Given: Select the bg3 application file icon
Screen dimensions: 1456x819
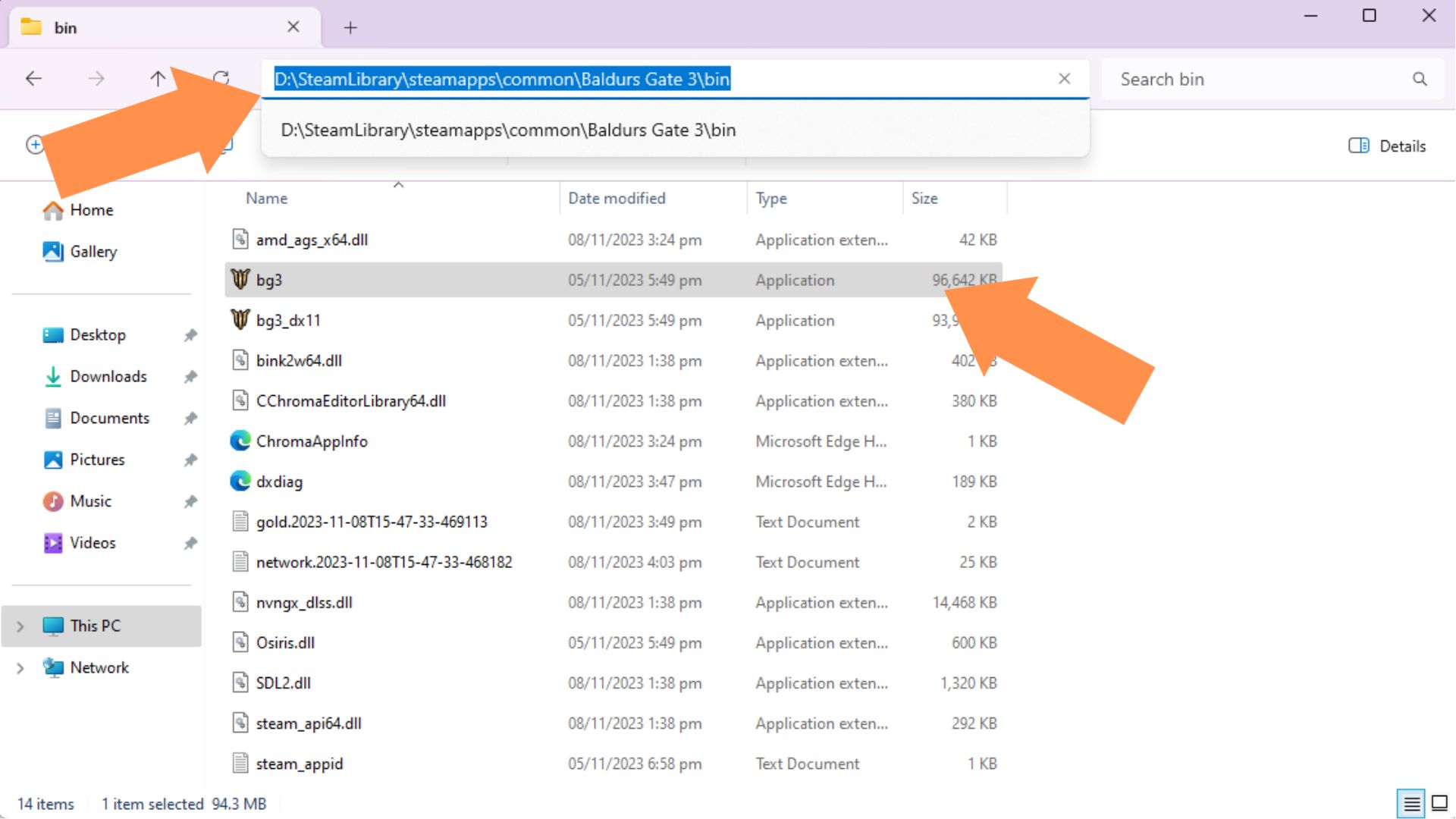Looking at the screenshot, I should coord(240,280).
